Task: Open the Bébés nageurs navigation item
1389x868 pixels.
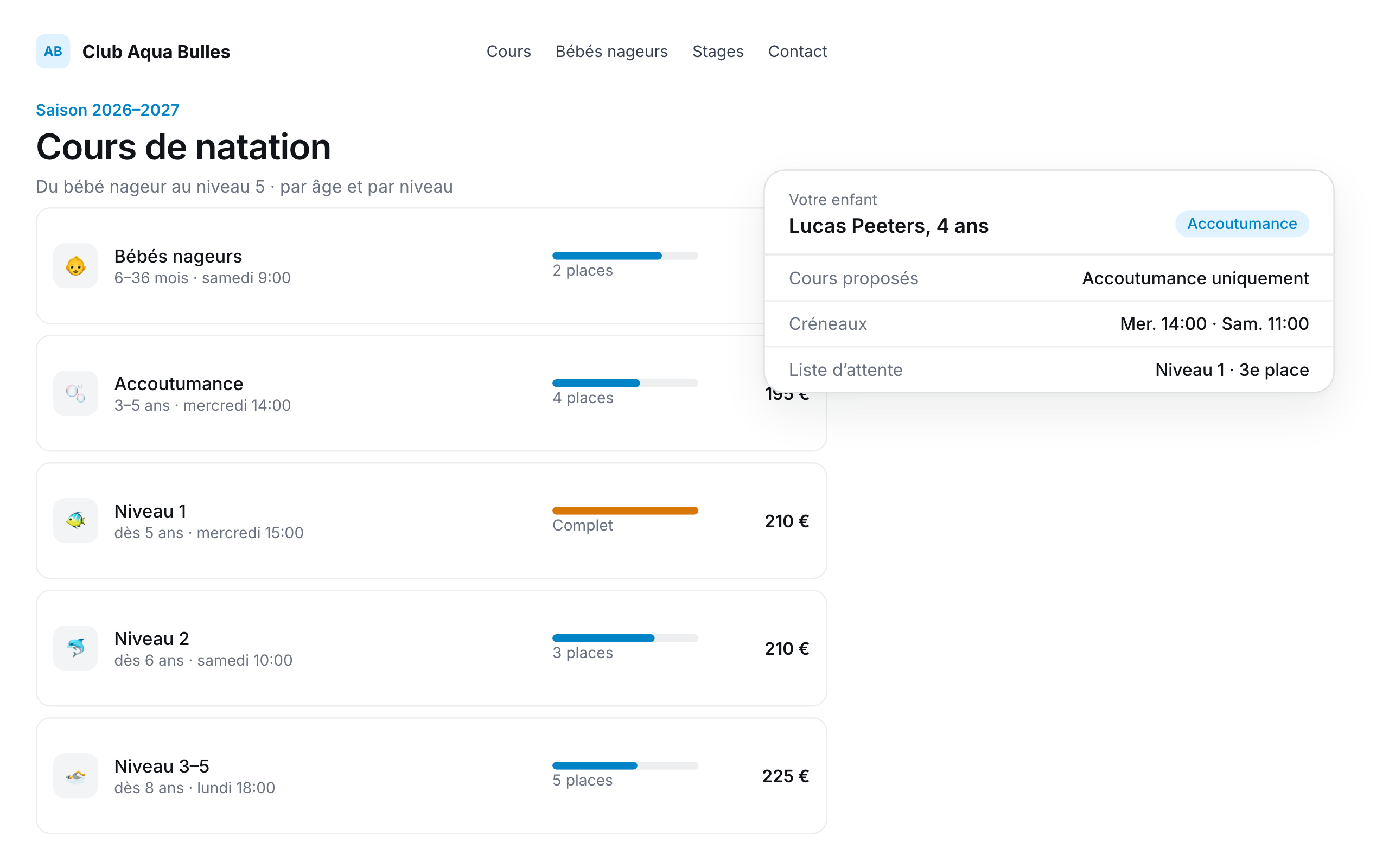Action: pyautogui.click(x=612, y=51)
